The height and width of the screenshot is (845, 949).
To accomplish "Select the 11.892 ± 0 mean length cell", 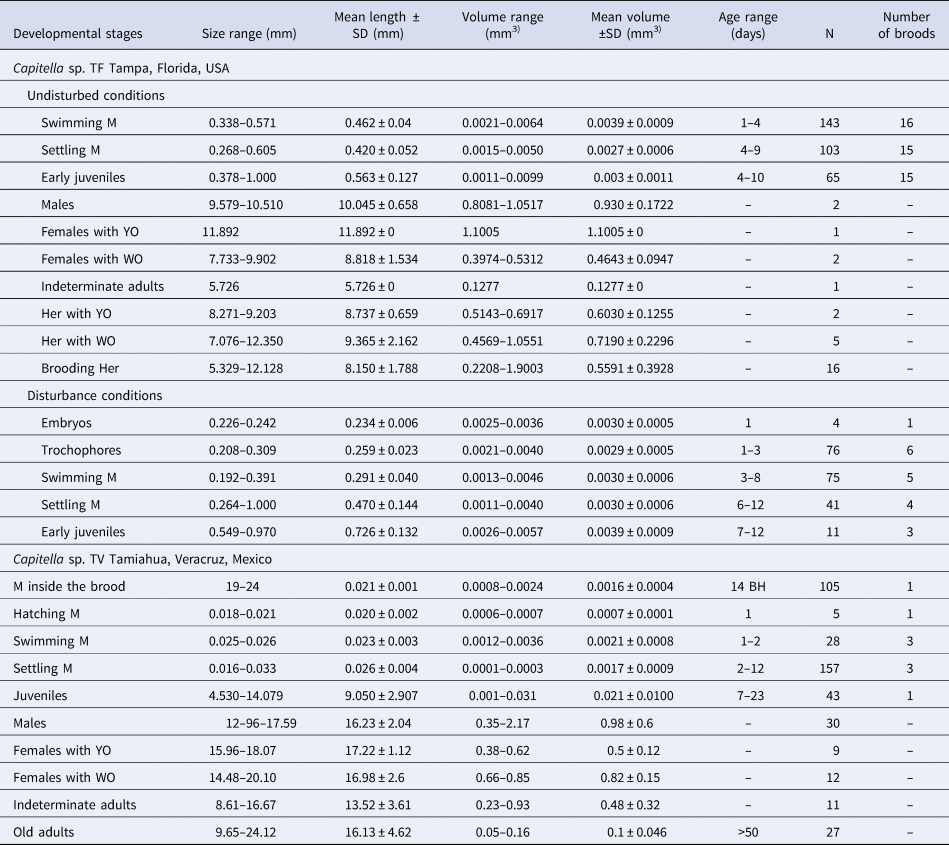I will tap(377, 232).
